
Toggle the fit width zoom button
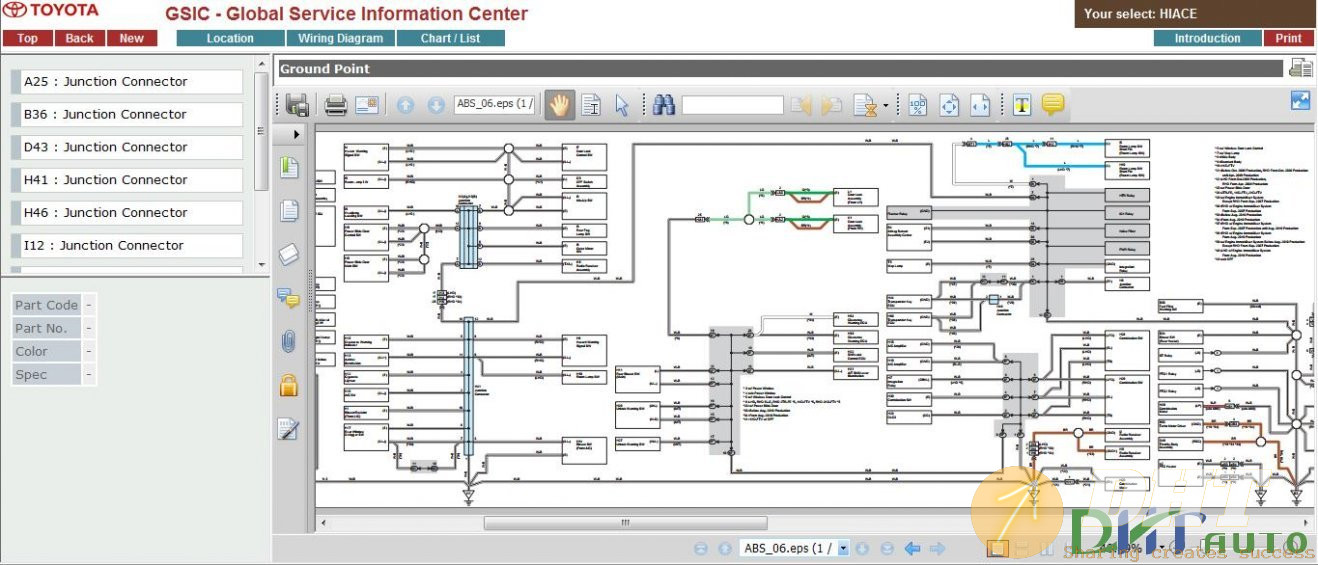click(980, 105)
